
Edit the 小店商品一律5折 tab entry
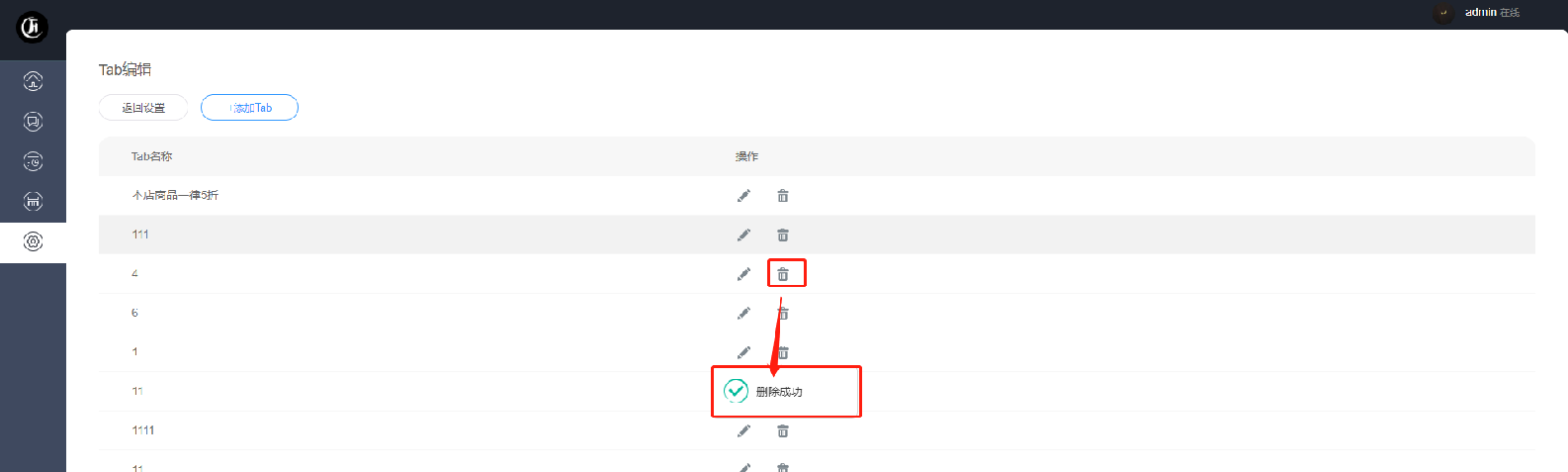point(743,196)
